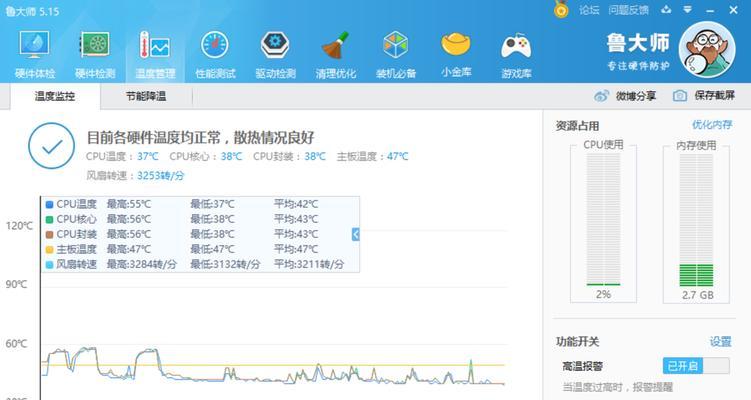Switch to 温度监控 tab

[x=55, y=96]
